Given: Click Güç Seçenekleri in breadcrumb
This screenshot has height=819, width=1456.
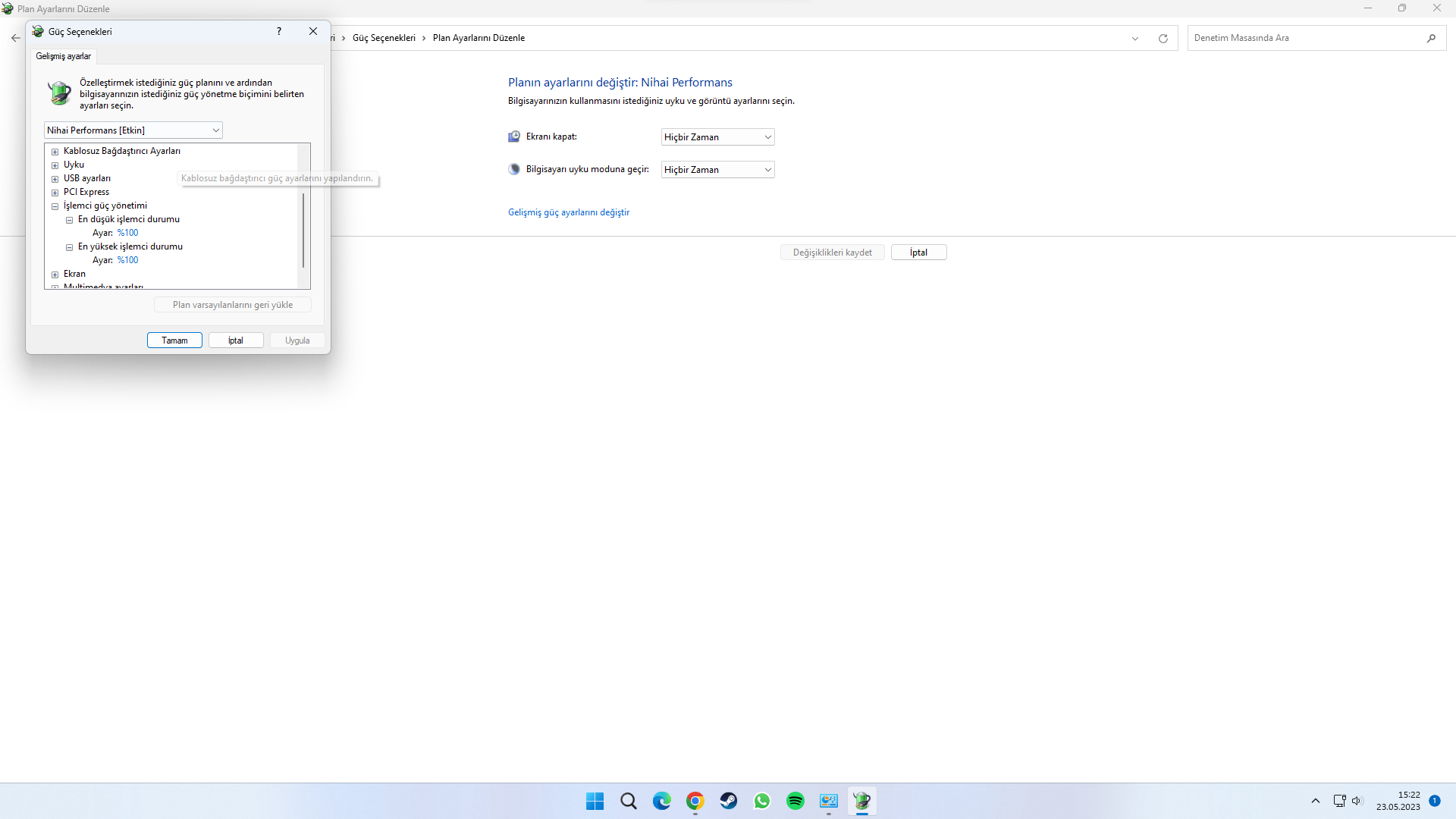Looking at the screenshot, I should (384, 38).
